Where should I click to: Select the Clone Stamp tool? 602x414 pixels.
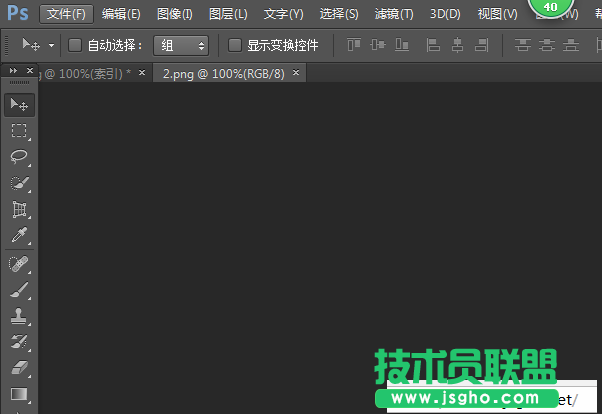(18, 316)
